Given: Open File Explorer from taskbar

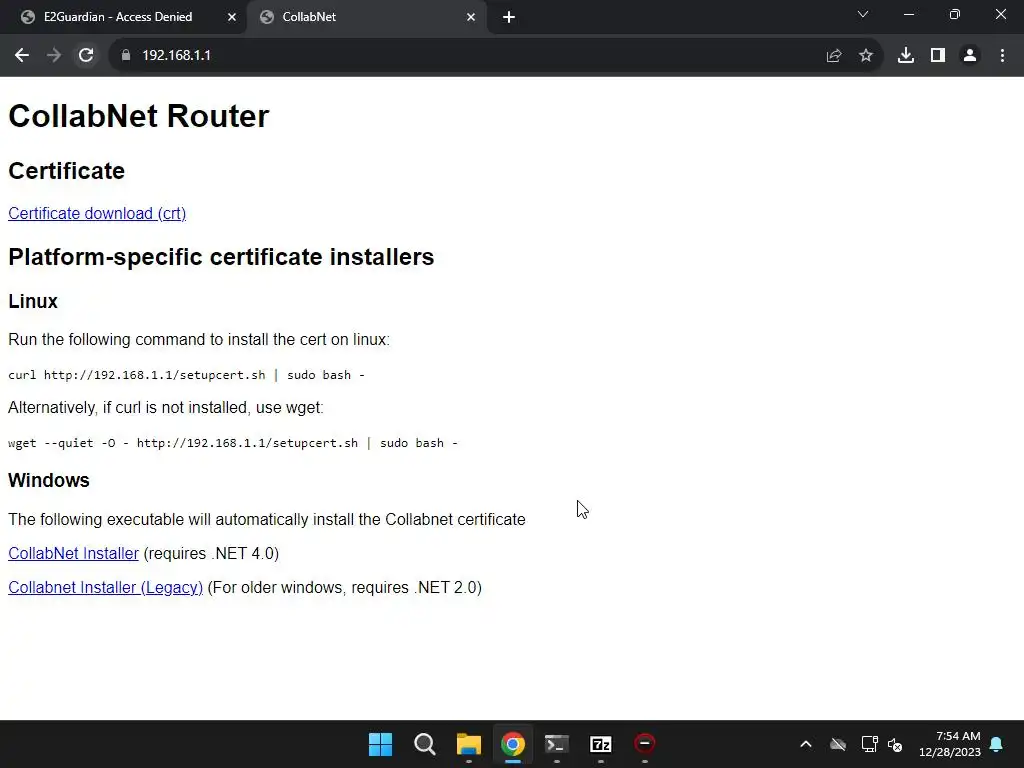Looking at the screenshot, I should pyautogui.click(x=469, y=744).
